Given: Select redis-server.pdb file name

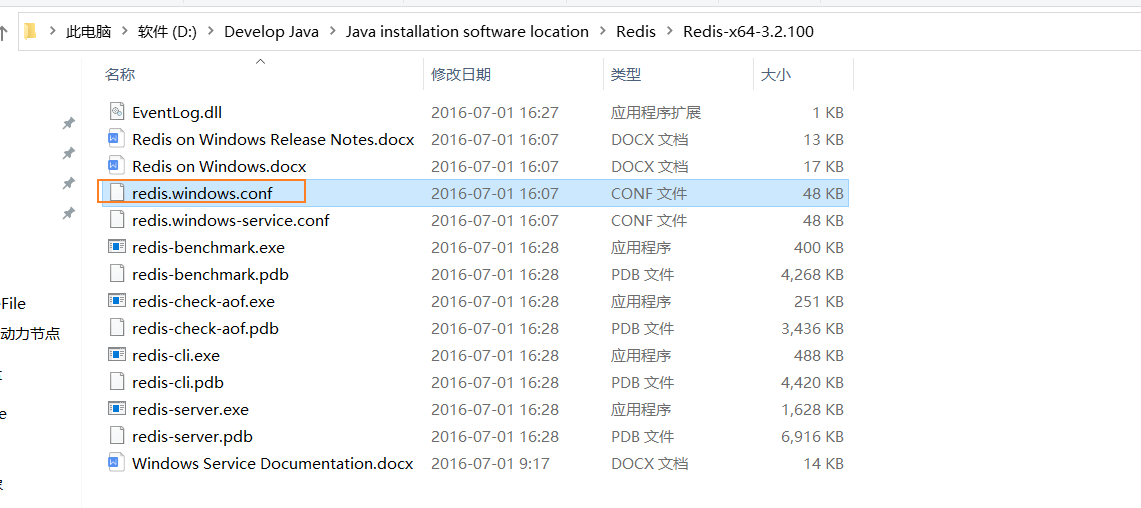Looking at the screenshot, I should coord(192,437).
